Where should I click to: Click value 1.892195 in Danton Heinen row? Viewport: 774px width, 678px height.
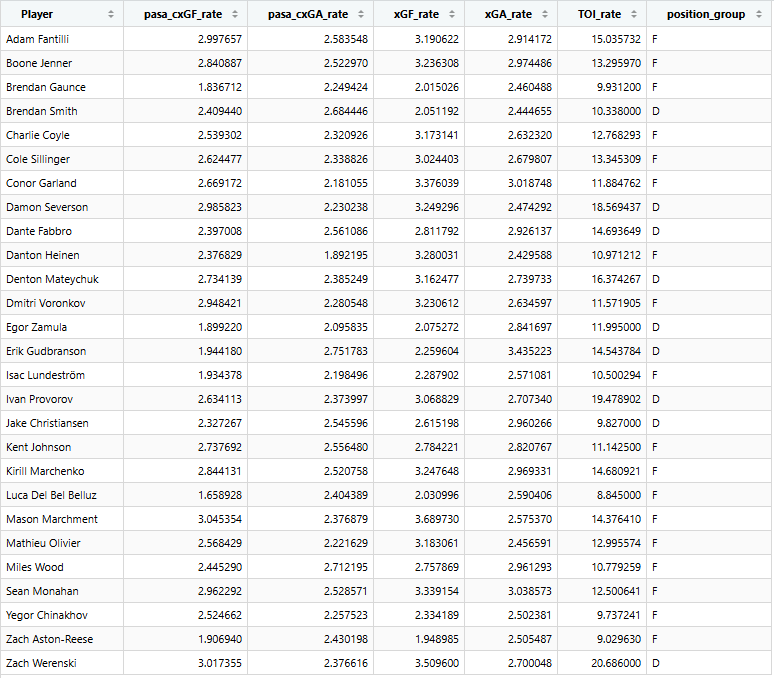pos(346,255)
